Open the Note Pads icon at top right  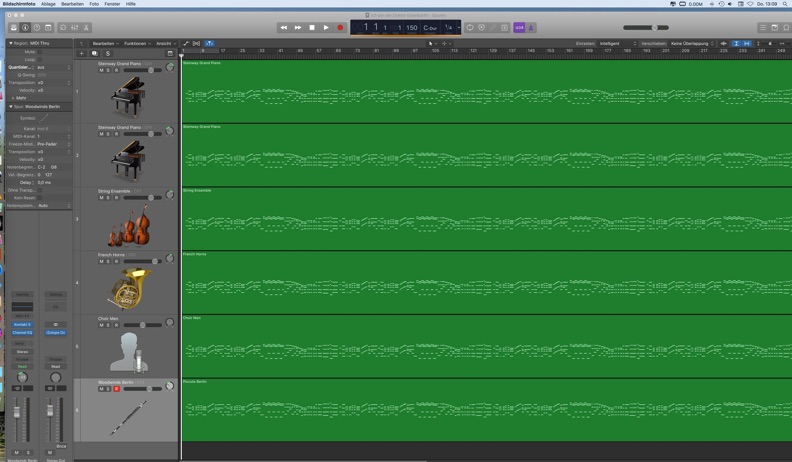click(x=775, y=28)
